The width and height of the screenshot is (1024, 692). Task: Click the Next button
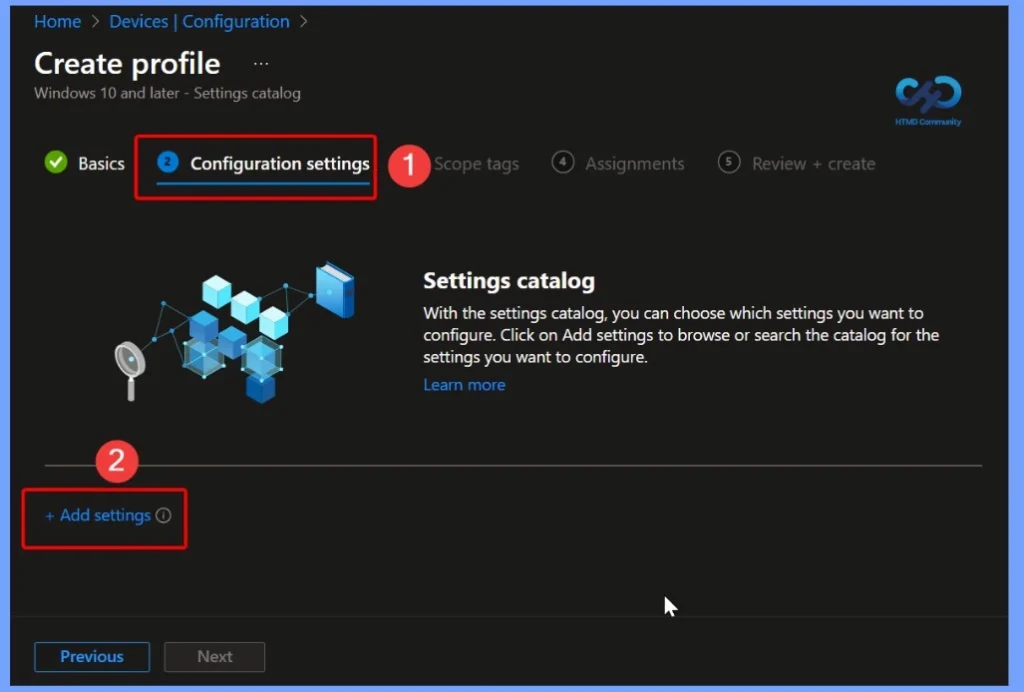click(214, 657)
